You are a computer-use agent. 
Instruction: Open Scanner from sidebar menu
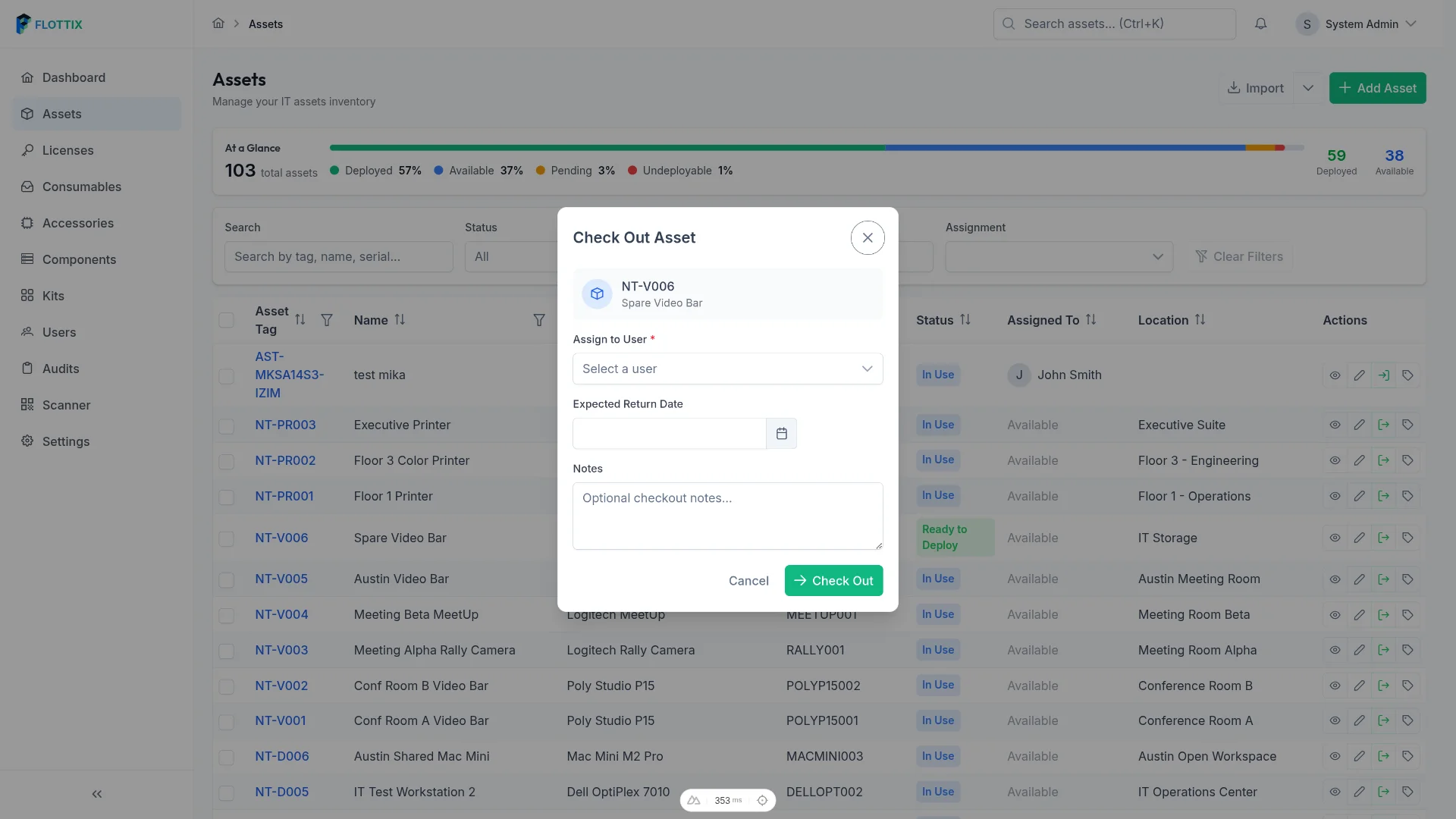(66, 405)
